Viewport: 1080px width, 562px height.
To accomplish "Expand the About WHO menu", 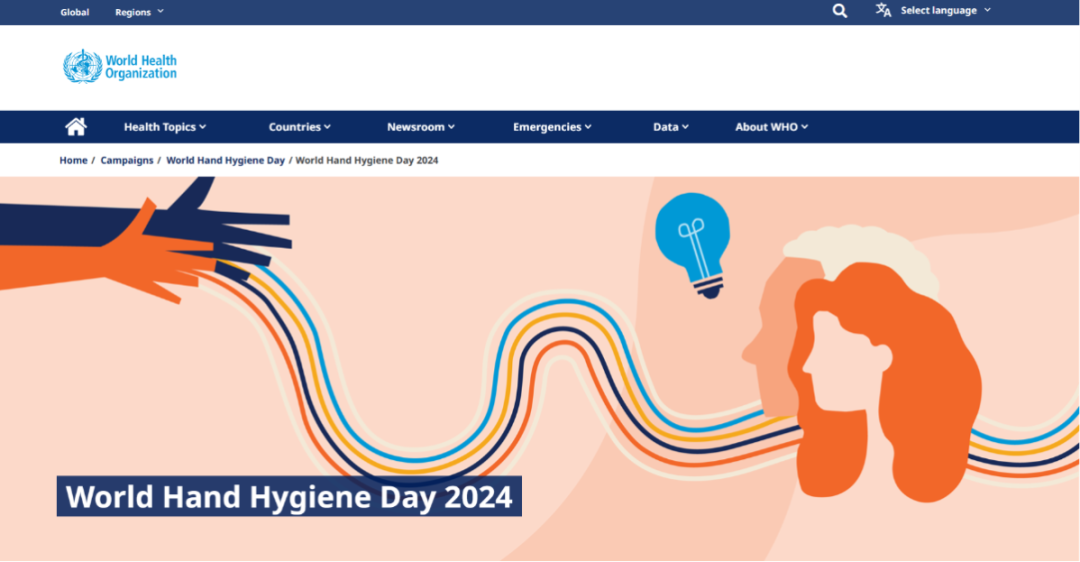I will click(771, 127).
